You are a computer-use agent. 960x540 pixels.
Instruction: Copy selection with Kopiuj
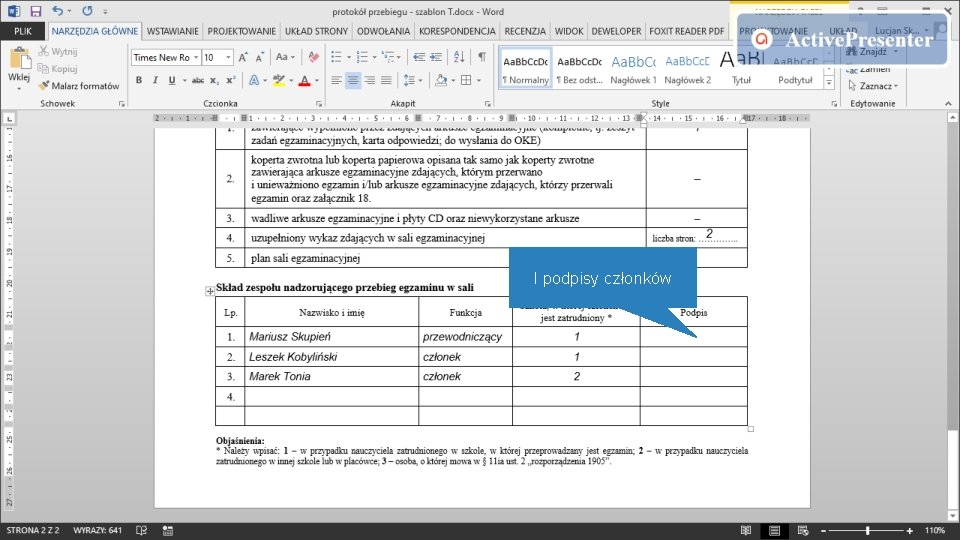point(58,69)
